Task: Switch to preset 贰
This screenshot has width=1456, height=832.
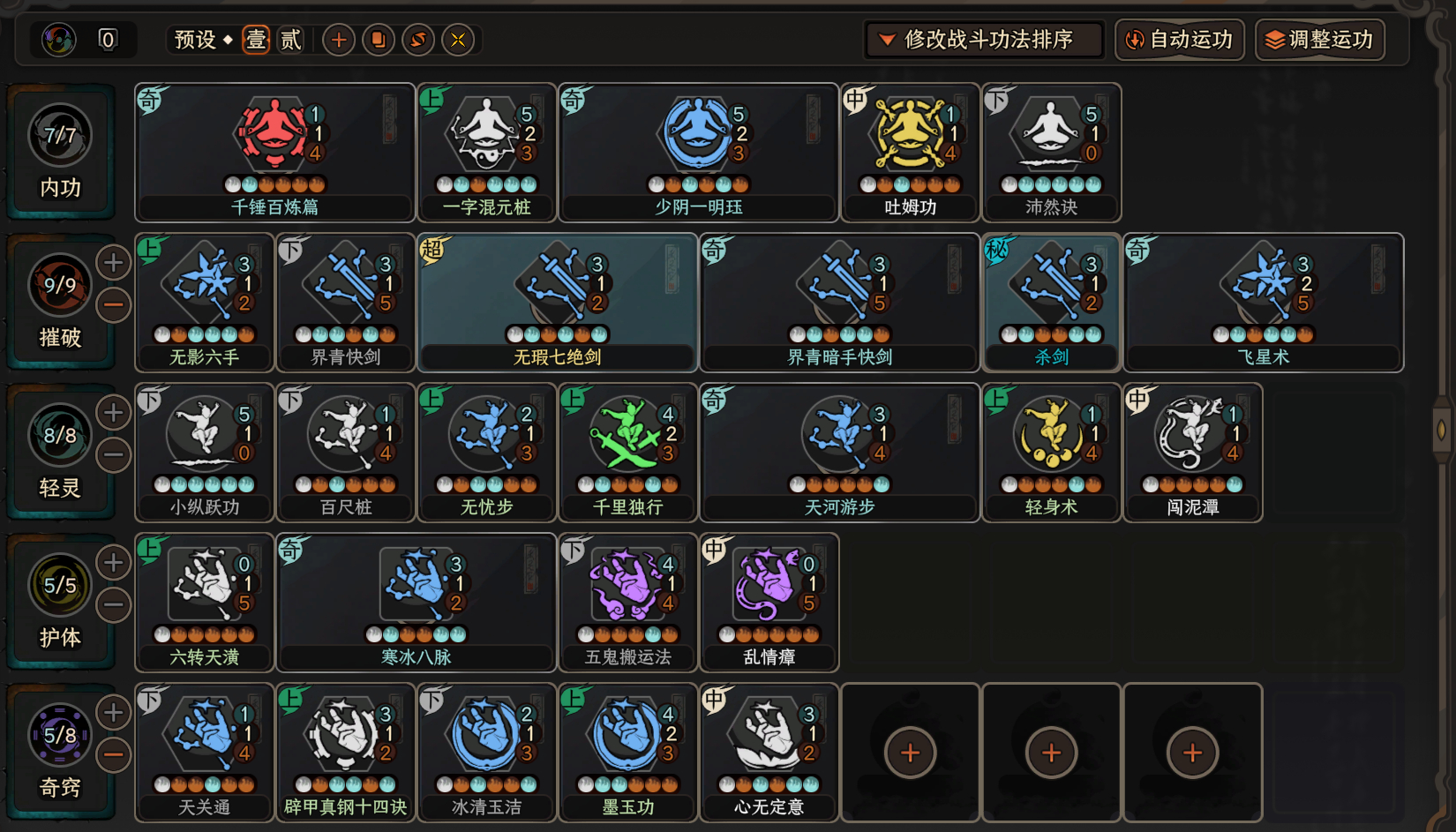Action: point(290,40)
